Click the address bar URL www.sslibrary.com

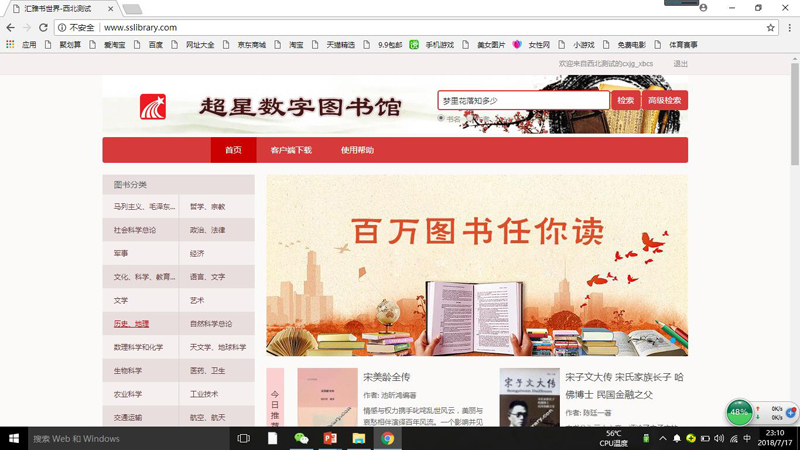[x=140, y=28]
